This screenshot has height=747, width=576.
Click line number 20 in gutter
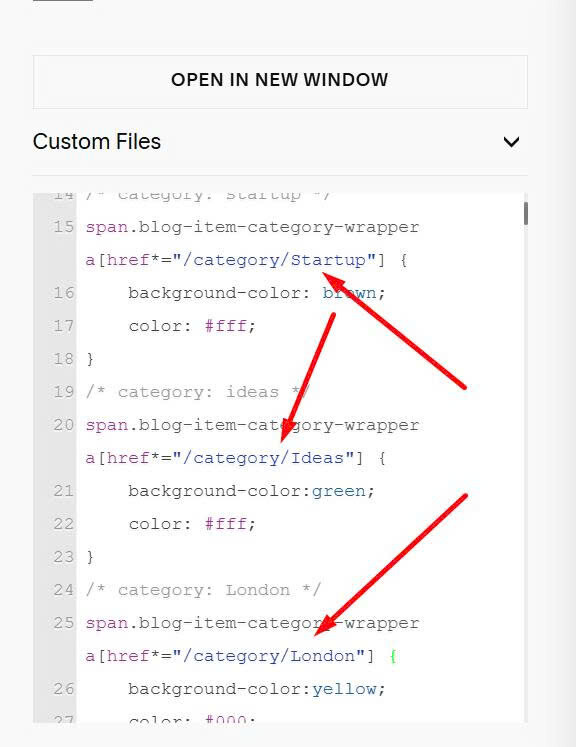click(64, 425)
